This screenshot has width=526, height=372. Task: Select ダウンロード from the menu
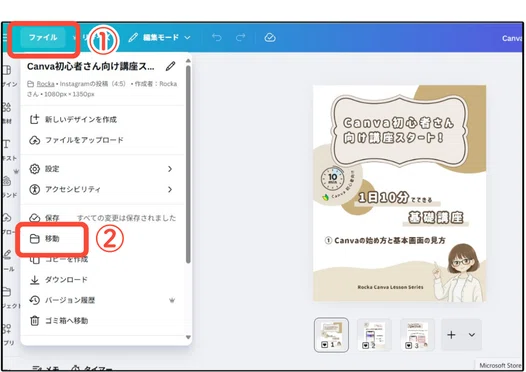point(103,280)
